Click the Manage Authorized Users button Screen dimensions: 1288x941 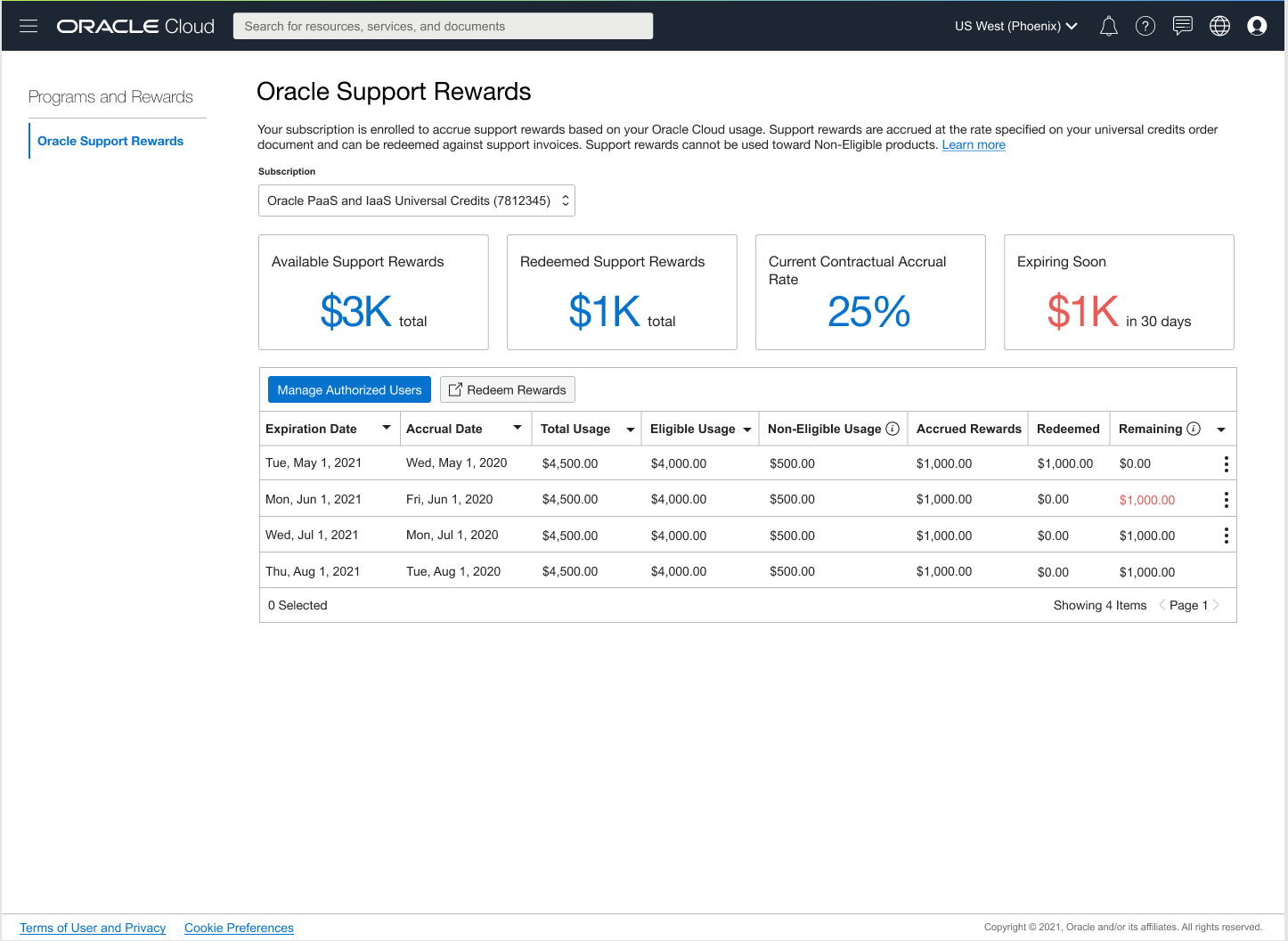point(349,389)
